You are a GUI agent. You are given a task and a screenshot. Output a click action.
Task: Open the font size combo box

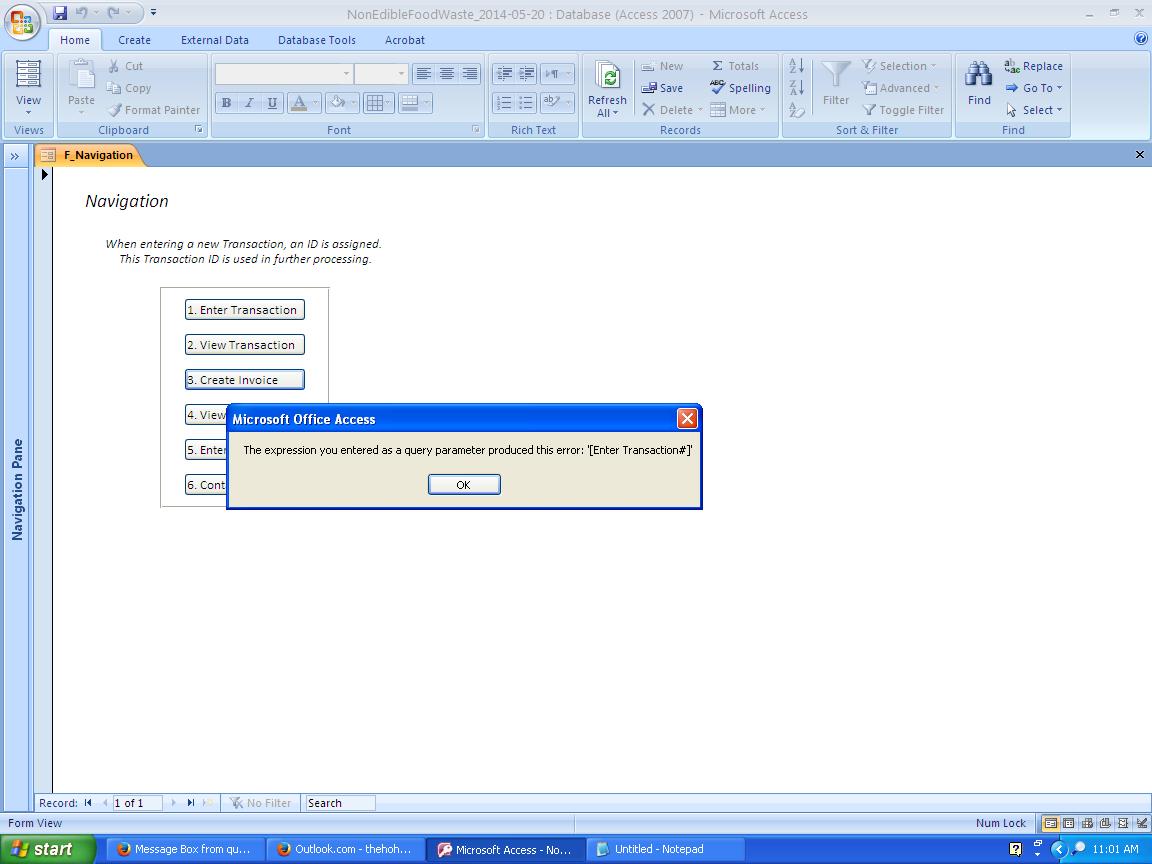381,73
